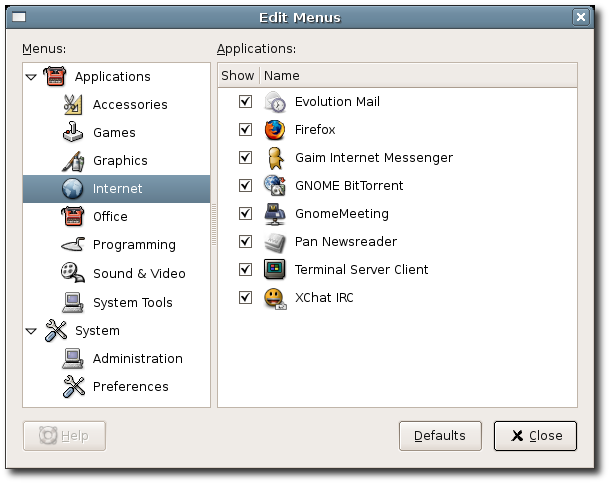Click the Accessories scissors icon
Viewport: 610px width, 484px height.
coord(72,104)
